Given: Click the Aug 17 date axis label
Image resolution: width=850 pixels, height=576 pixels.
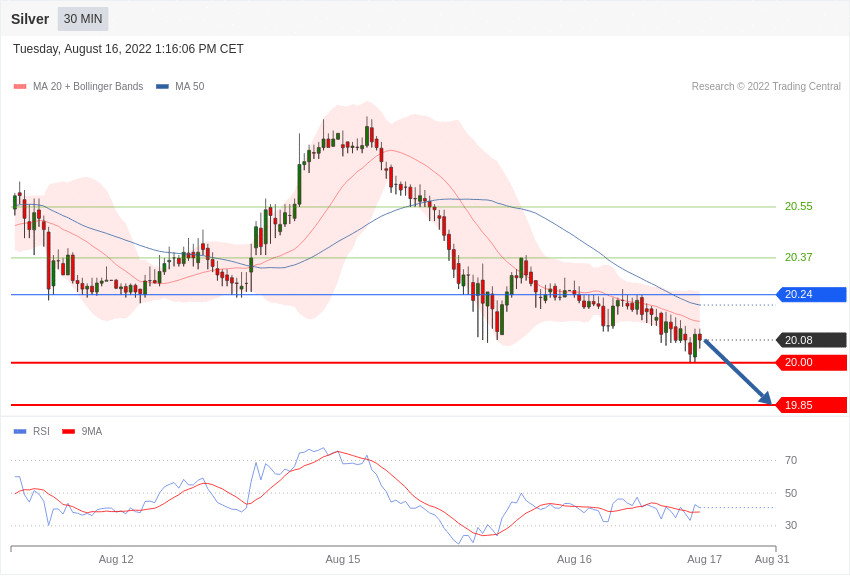Looking at the screenshot, I should point(704,559).
